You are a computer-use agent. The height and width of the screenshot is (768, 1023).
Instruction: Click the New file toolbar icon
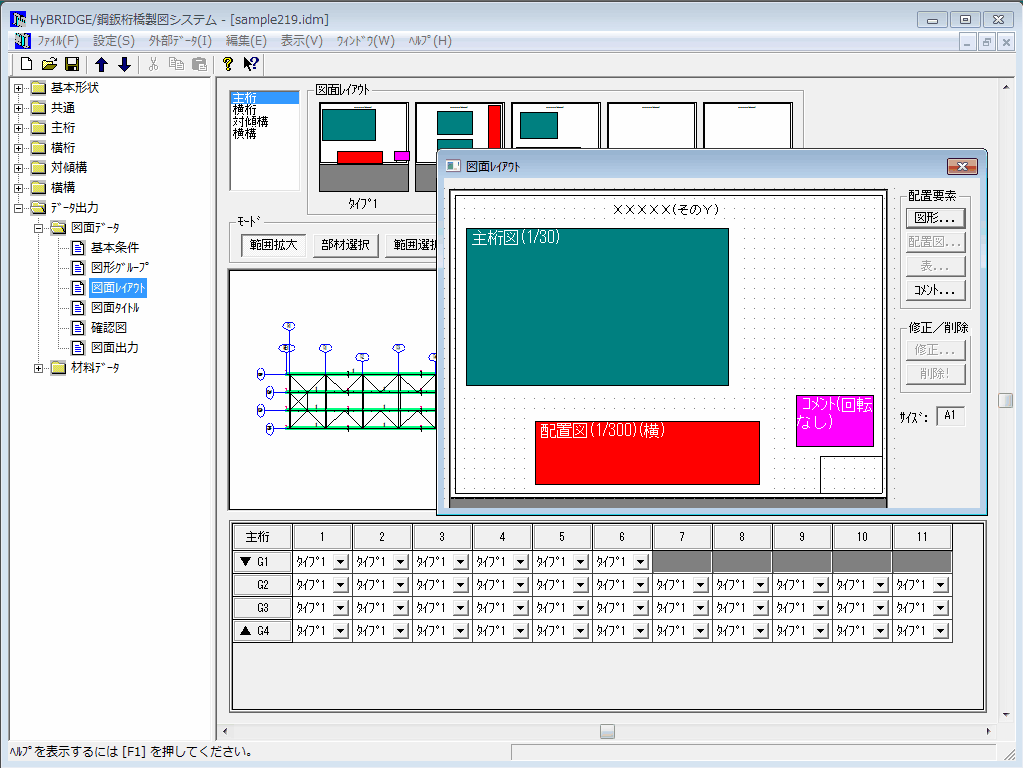point(27,64)
